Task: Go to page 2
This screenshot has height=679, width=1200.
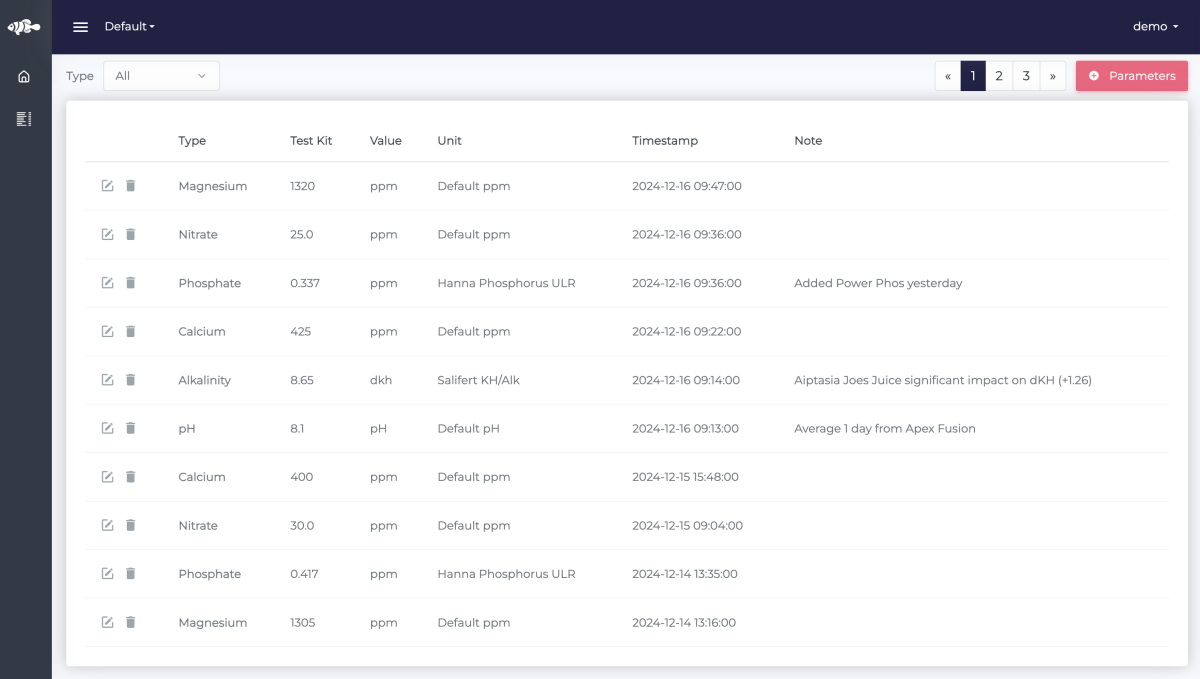Action: click(x=999, y=76)
